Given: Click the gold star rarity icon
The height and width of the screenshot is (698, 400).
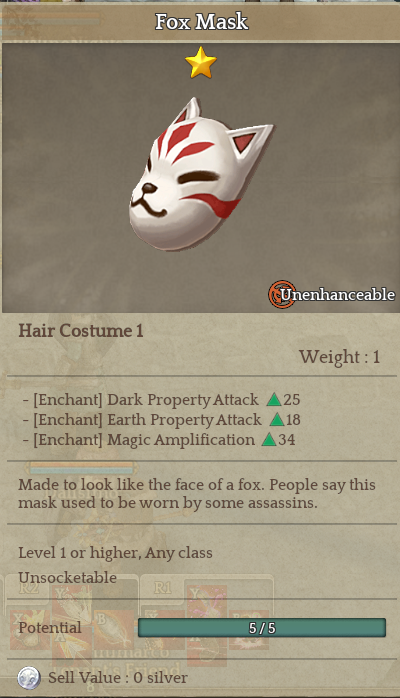Looking at the screenshot, I should [201, 62].
